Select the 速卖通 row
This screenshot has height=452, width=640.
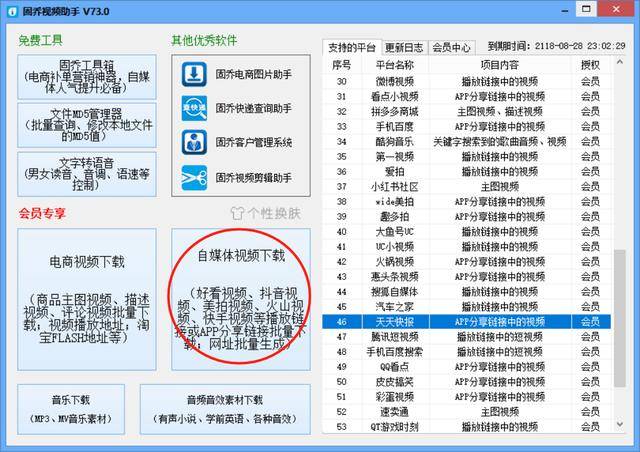pos(467,412)
